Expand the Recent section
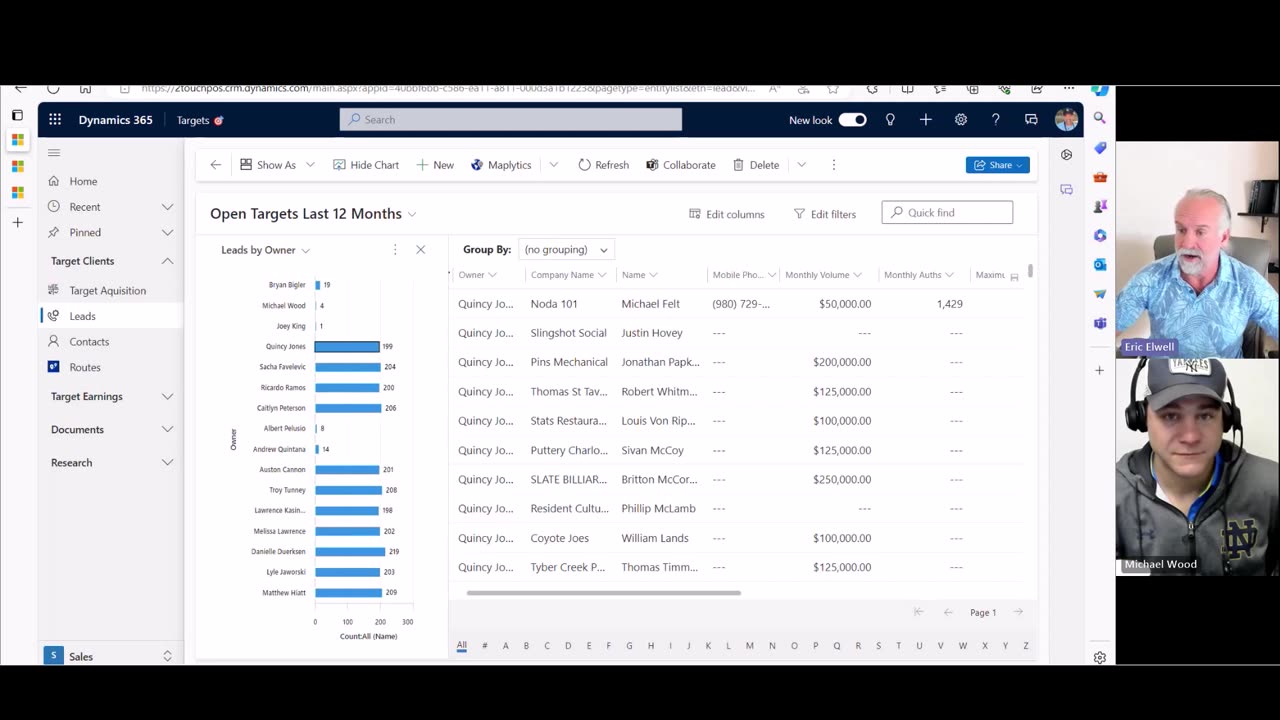 [167, 207]
